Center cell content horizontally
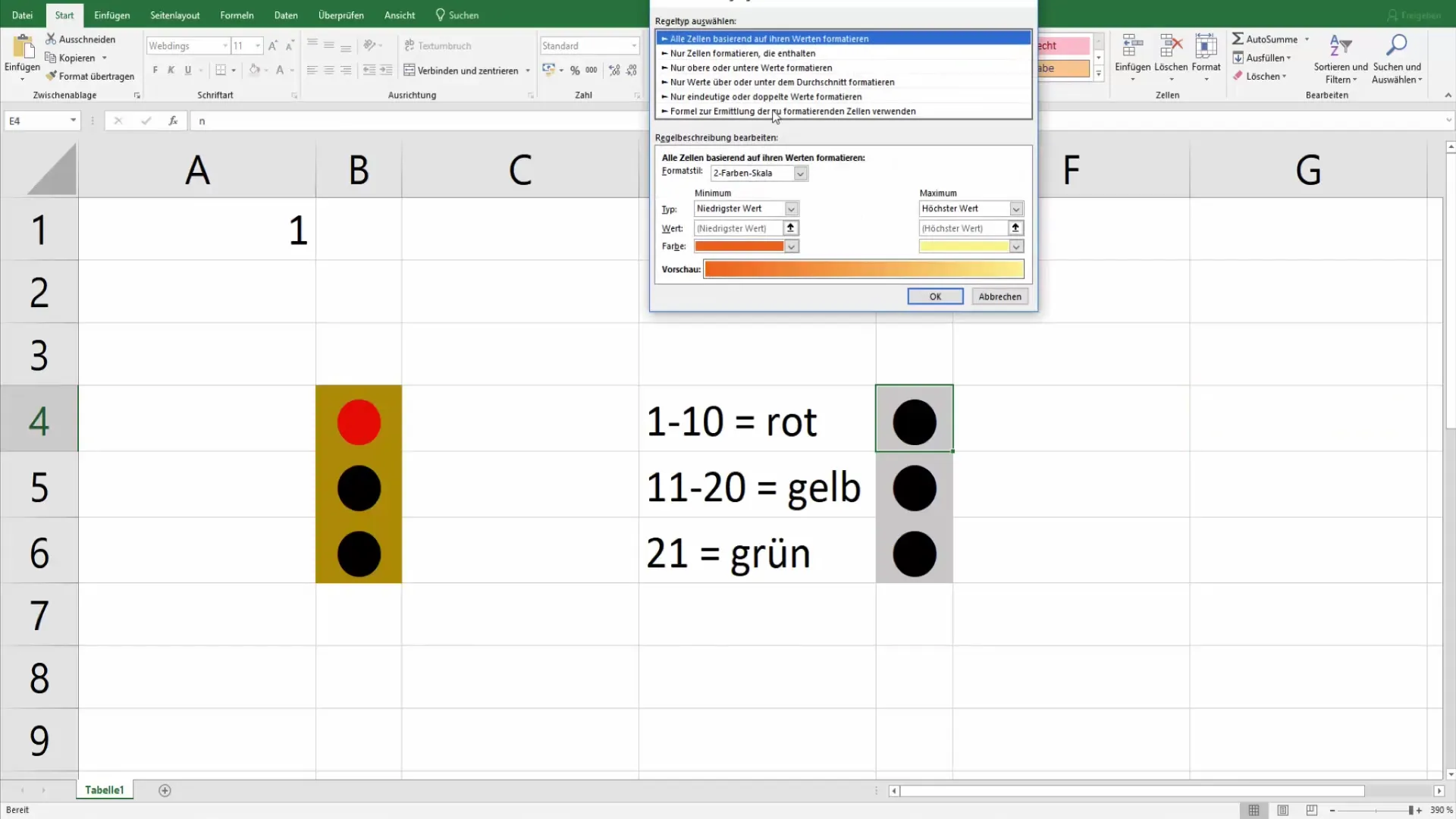 pos(329,70)
